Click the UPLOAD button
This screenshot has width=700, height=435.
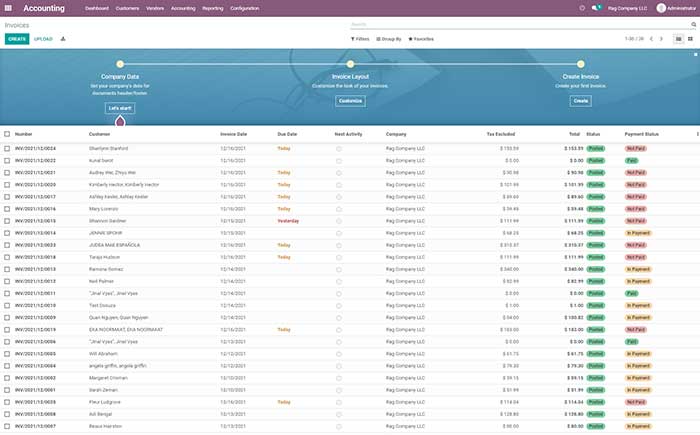tap(43, 39)
